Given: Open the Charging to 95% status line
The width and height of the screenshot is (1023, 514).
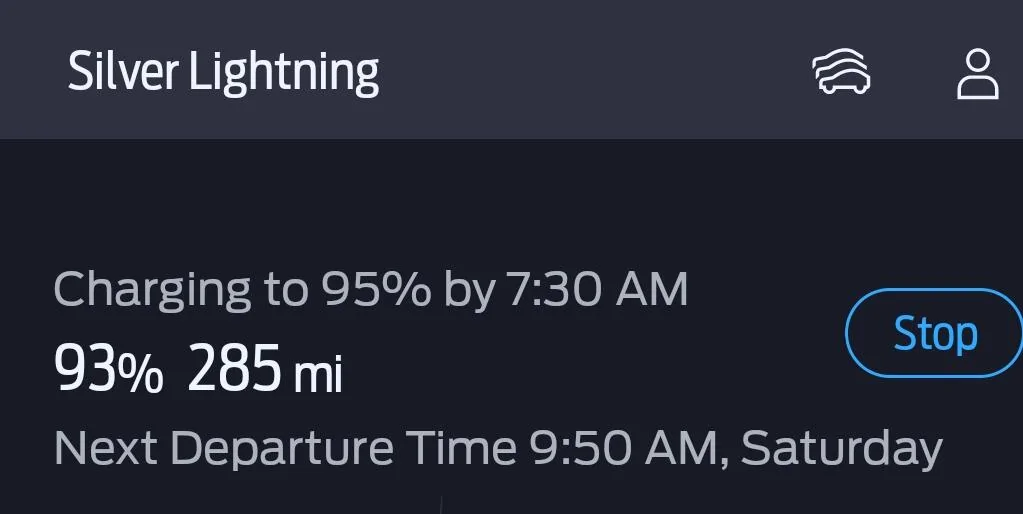Looking at the screenshot, I should click(371, 290).
